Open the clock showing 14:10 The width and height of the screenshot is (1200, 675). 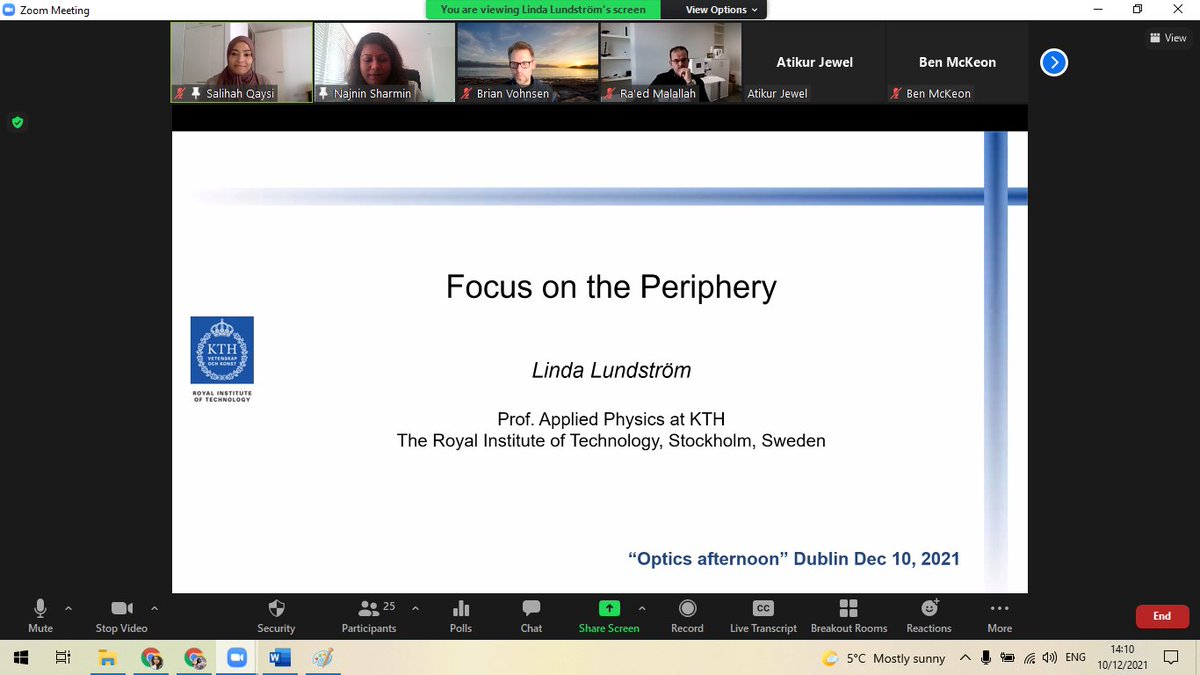coord(1124,658)
